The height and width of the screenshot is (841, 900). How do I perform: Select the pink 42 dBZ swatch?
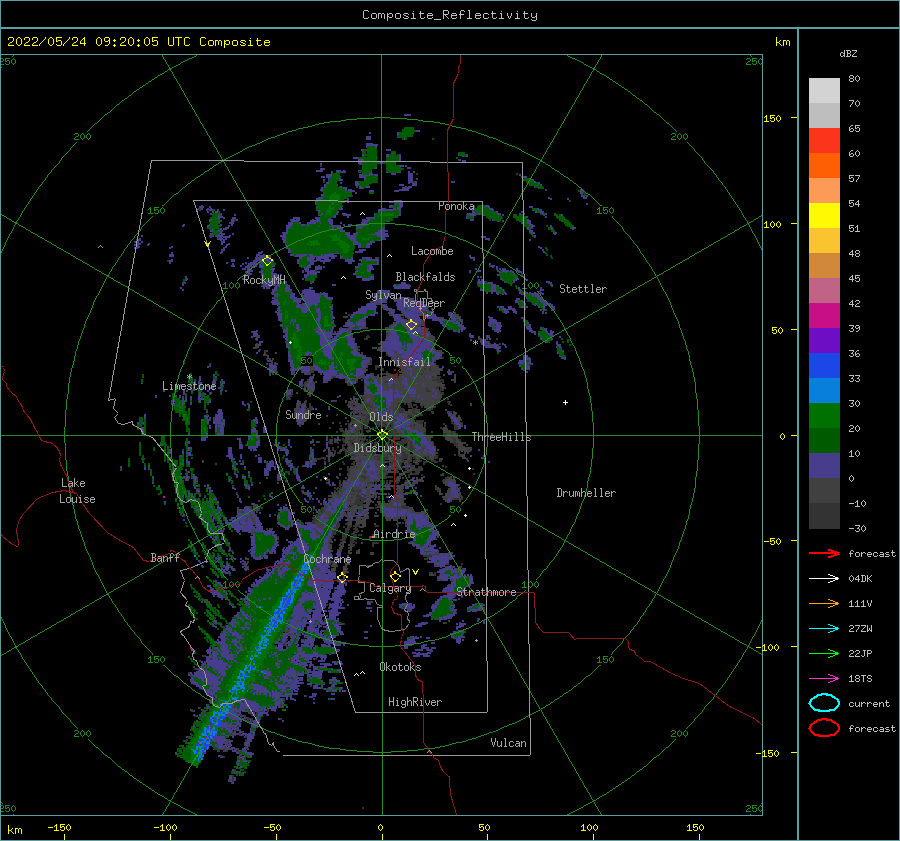point(824,290)
